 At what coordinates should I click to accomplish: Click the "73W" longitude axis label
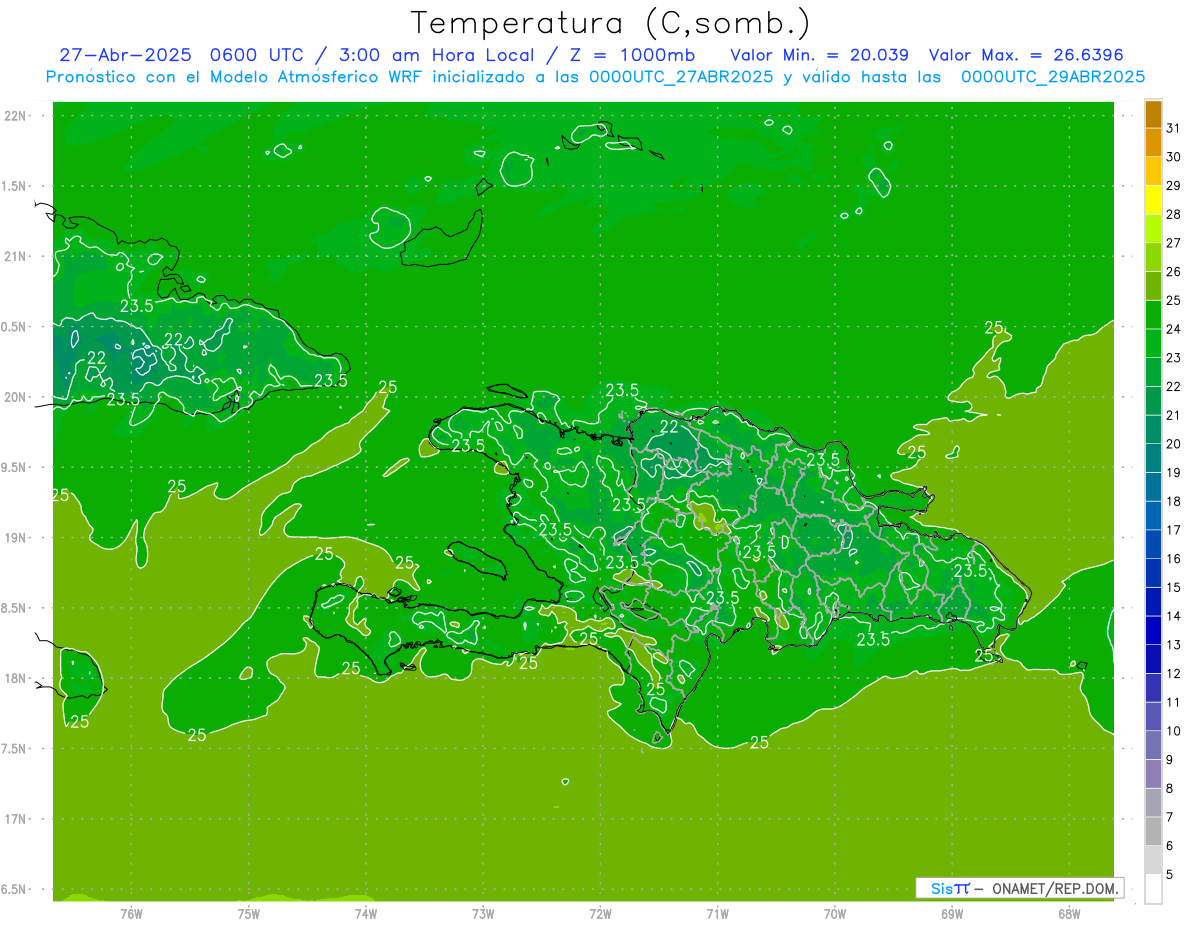click(483, 914)
